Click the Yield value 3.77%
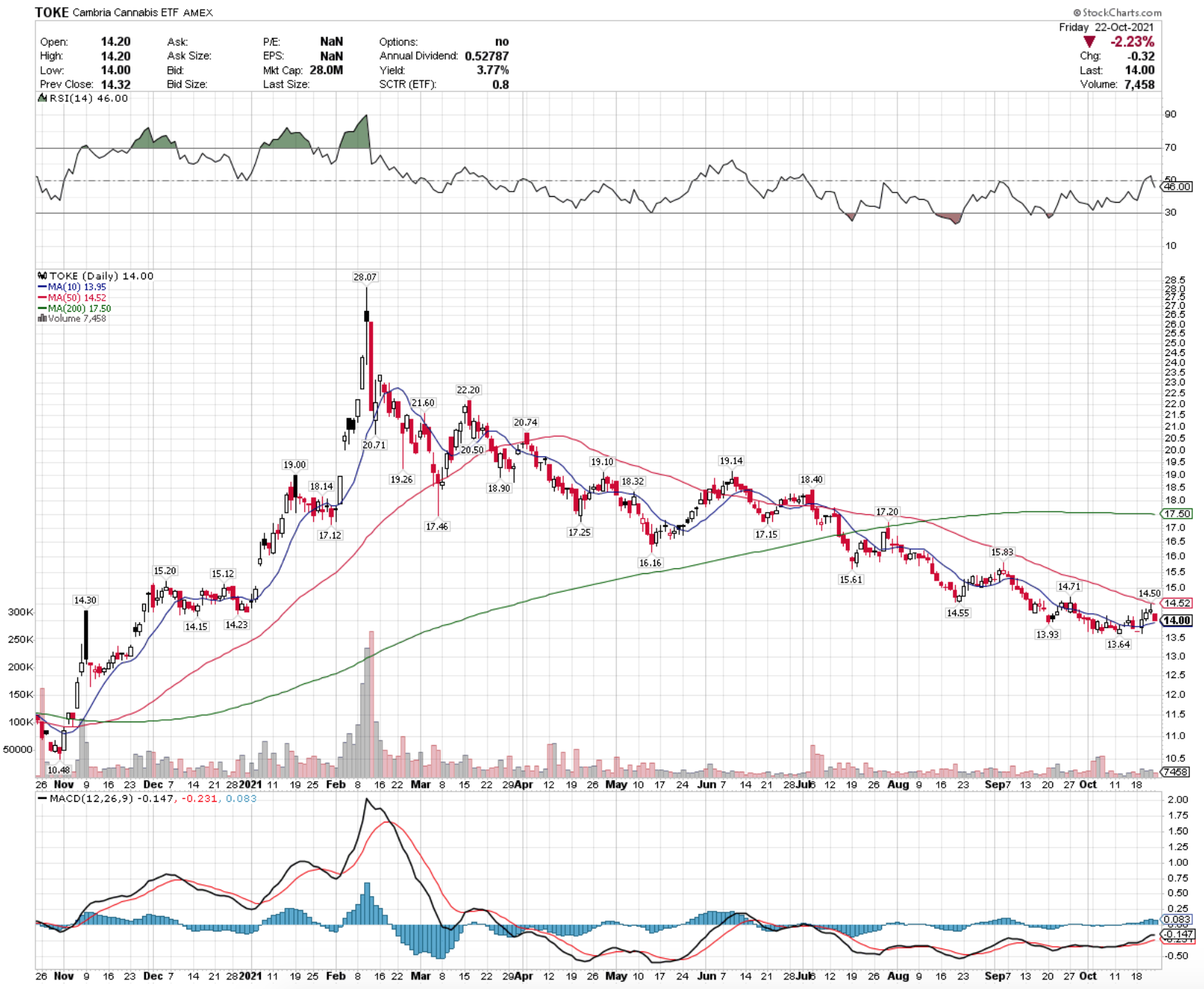The image size is (1204, 989). [x=493, y=70]
